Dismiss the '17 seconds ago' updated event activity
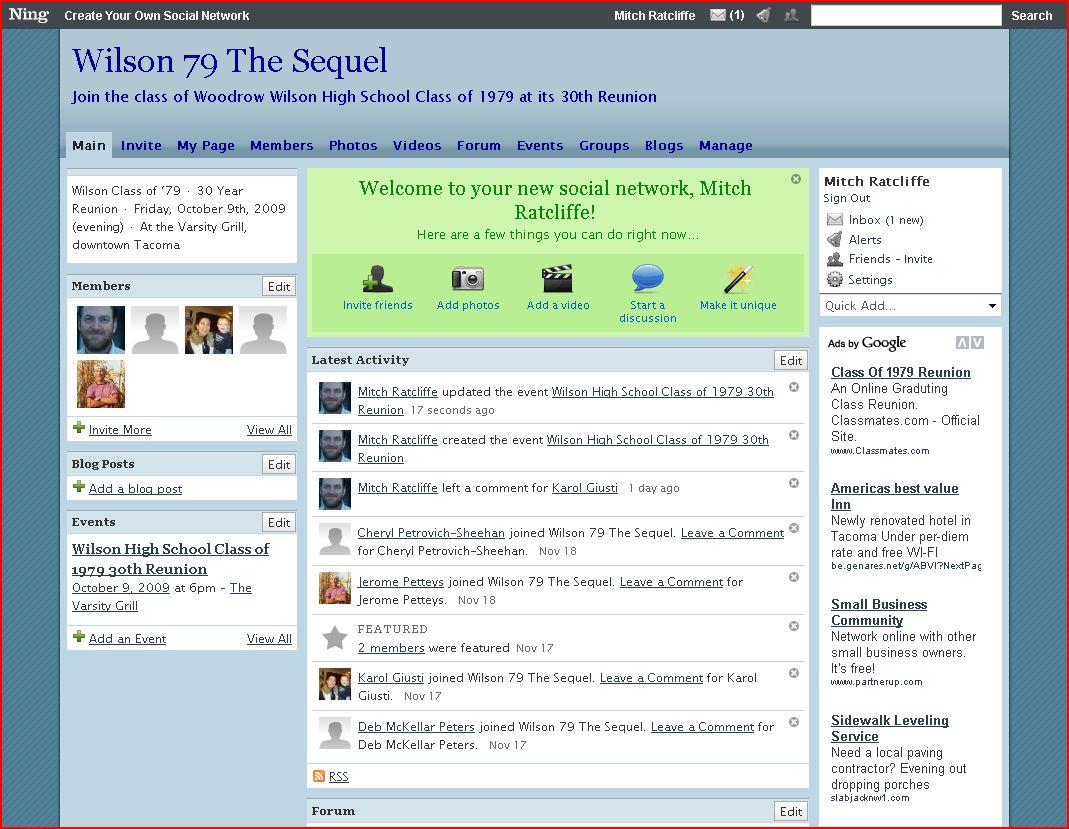This screenshot has width=1069, height=829. pyautogui.click(x=794, y=387)
